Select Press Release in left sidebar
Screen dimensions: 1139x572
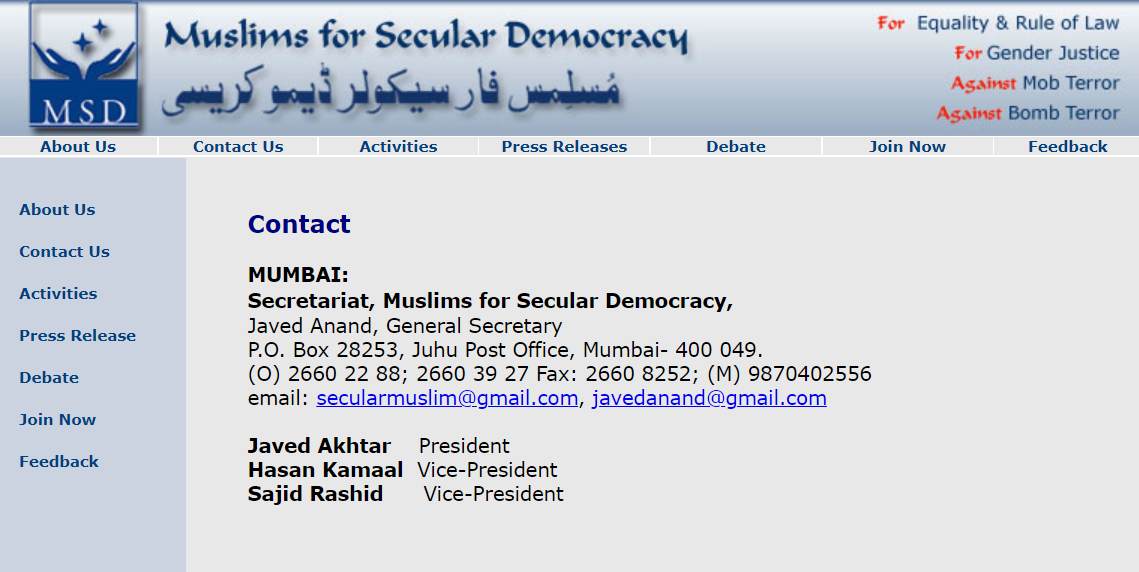point(77,336)
